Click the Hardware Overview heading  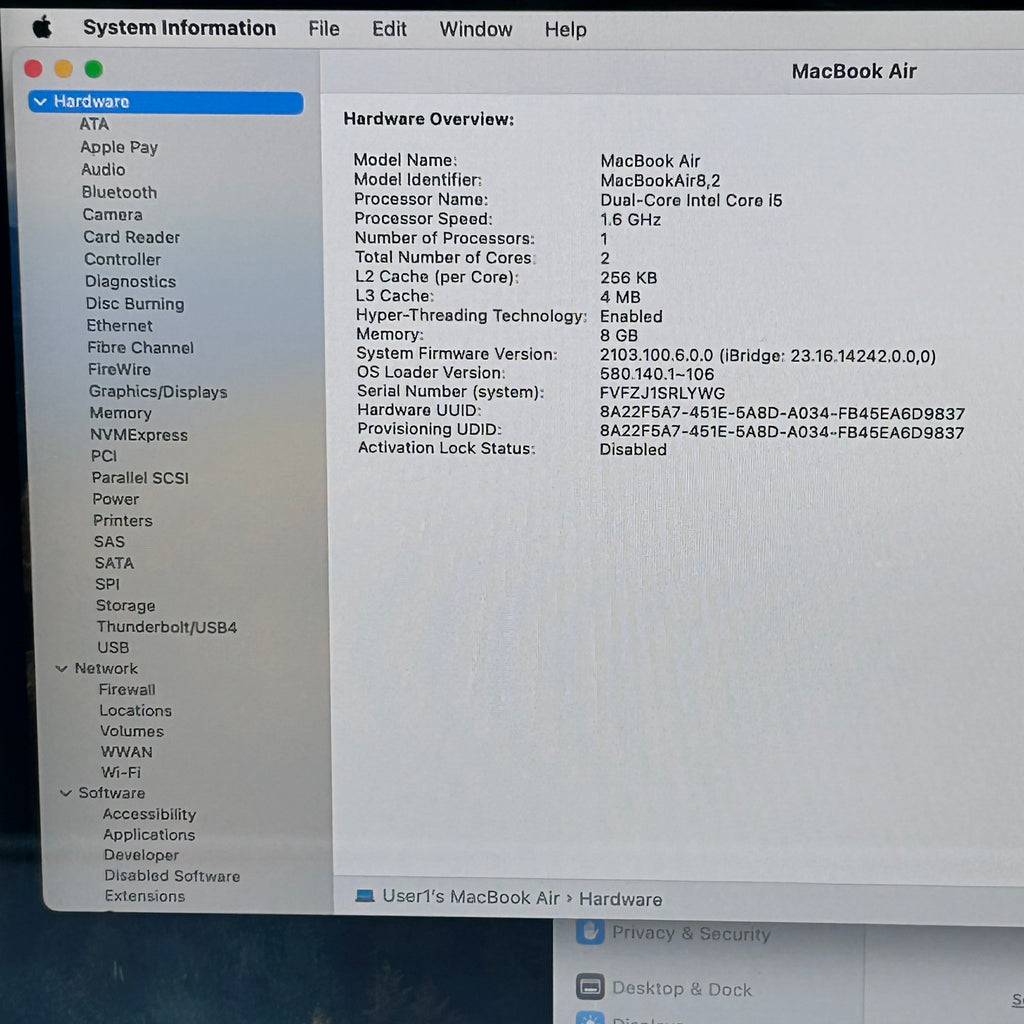pyautogui.click(x=428, y=119)
